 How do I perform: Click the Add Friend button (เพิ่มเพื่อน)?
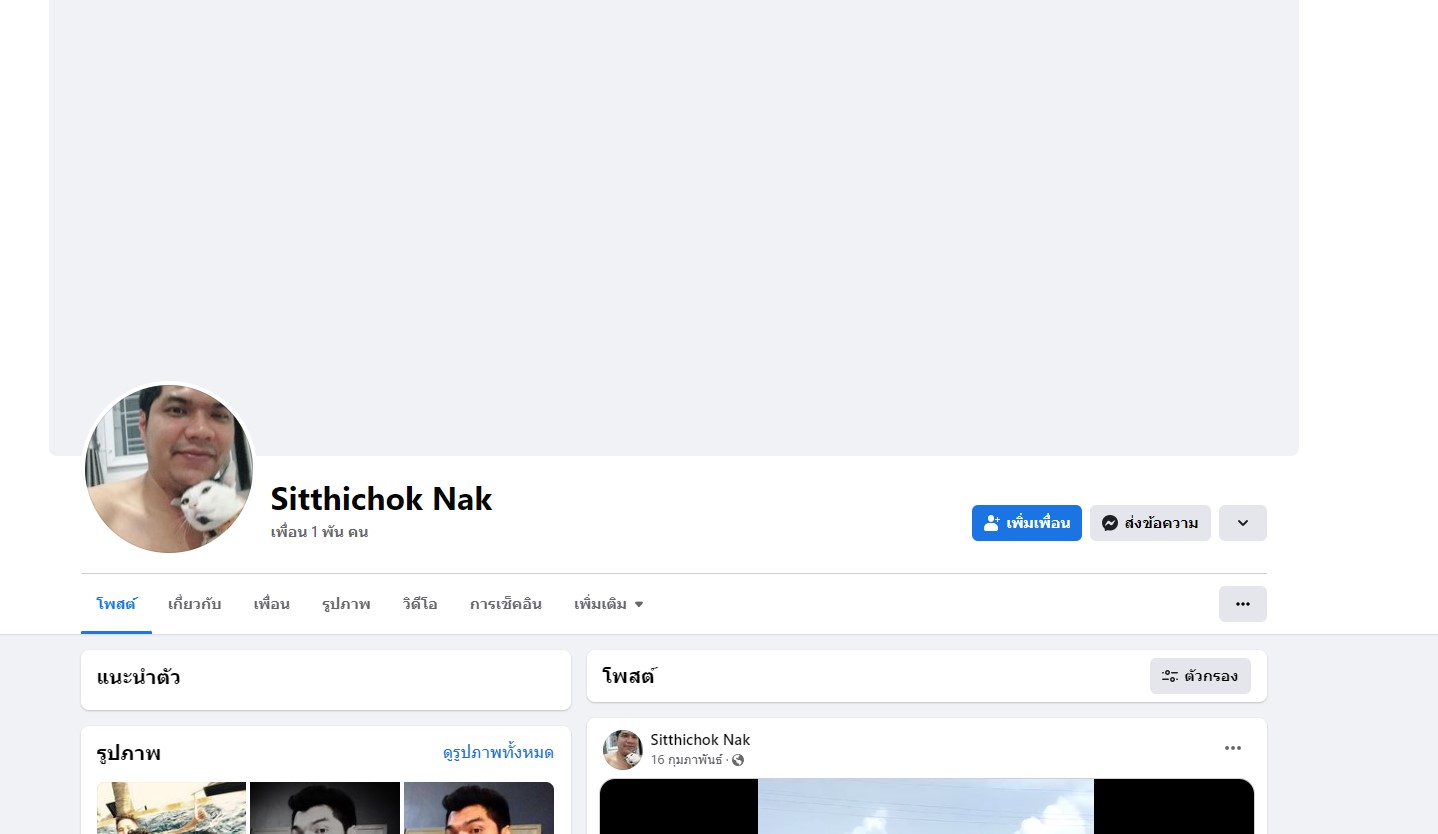coord(1026,523)
